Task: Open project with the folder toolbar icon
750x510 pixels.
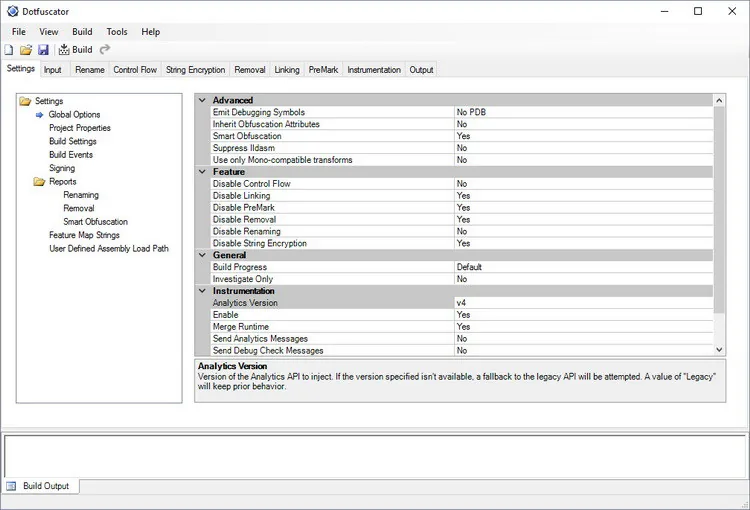Action: 26,50
